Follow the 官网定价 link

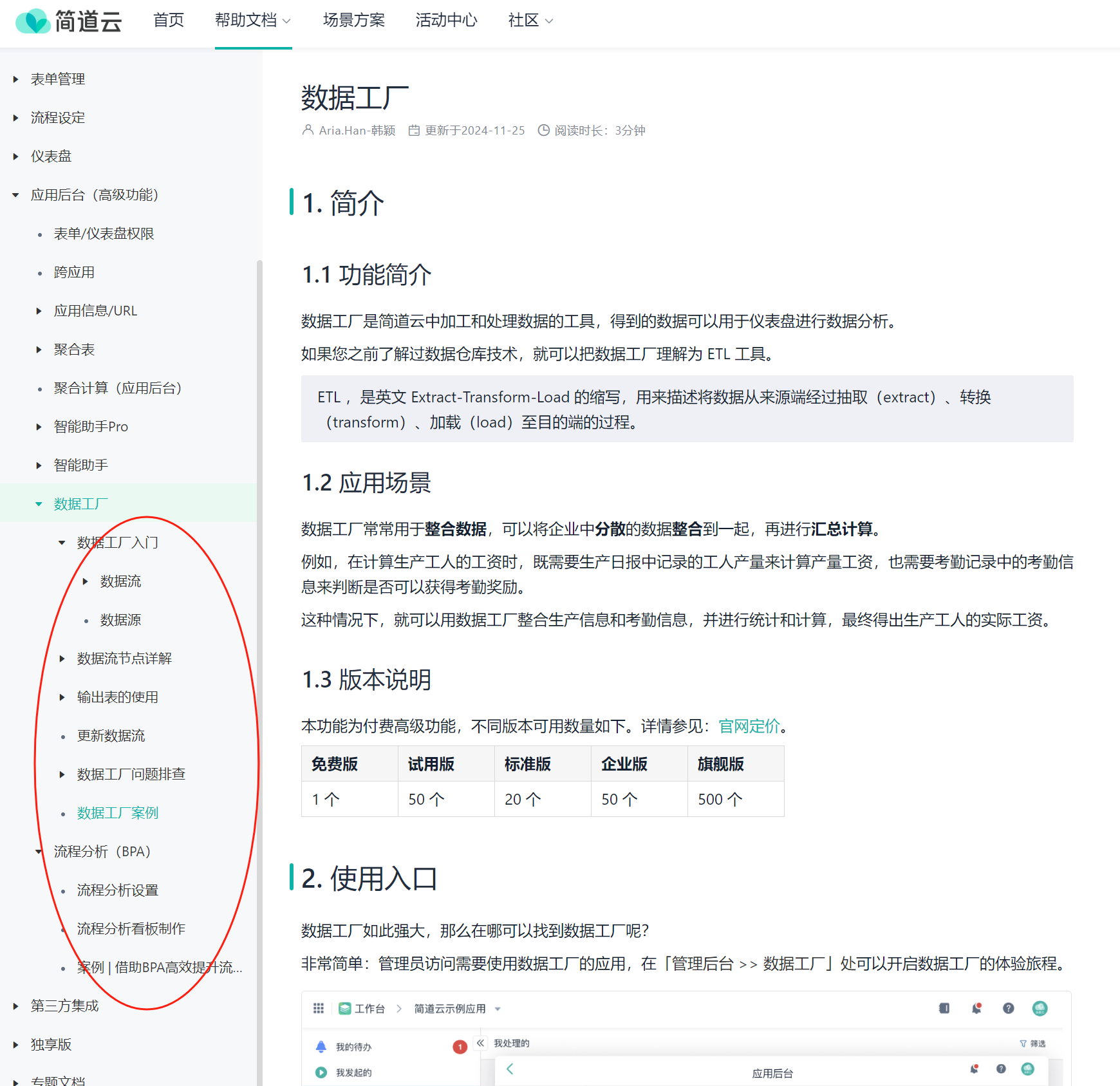coord(749,726)
